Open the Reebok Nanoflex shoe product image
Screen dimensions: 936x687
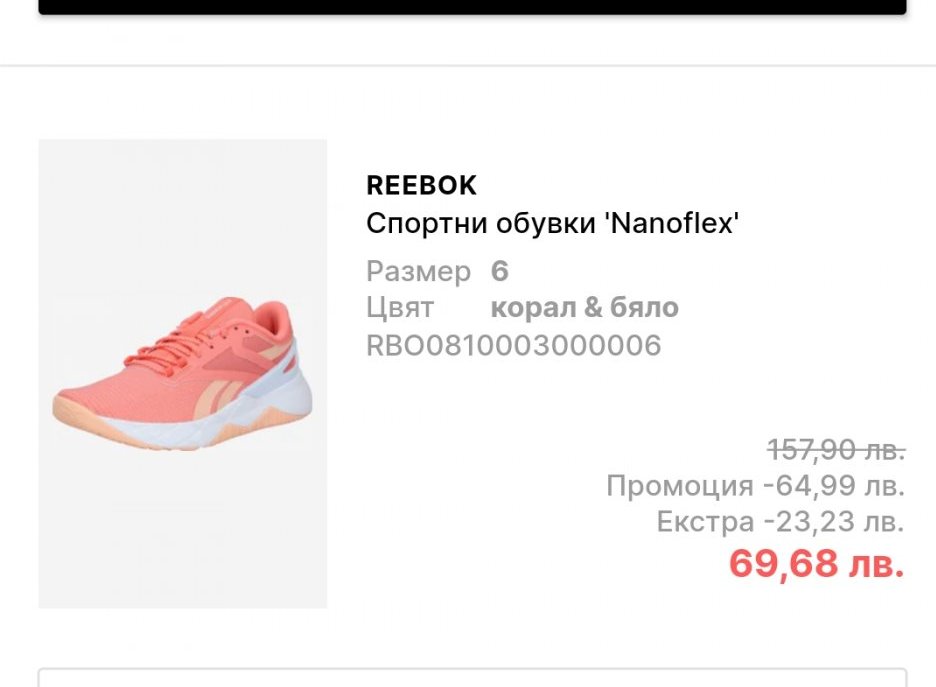click(x=182, y=373)
